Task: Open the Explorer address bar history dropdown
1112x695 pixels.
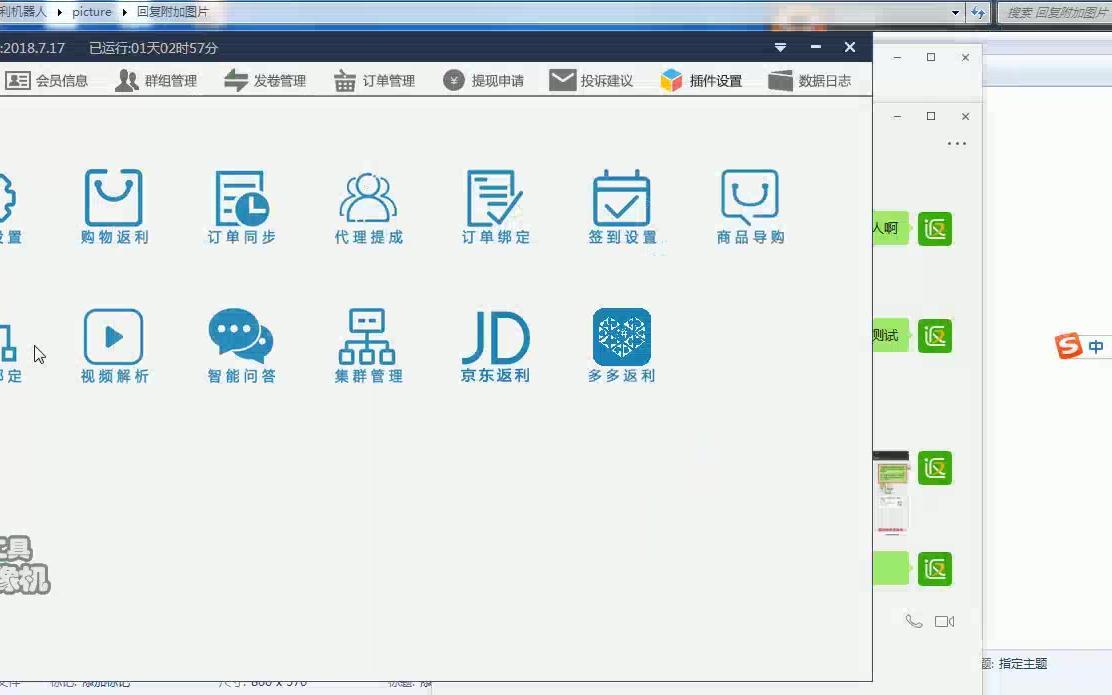Action: pyautogui.click(x=955, y=12)
